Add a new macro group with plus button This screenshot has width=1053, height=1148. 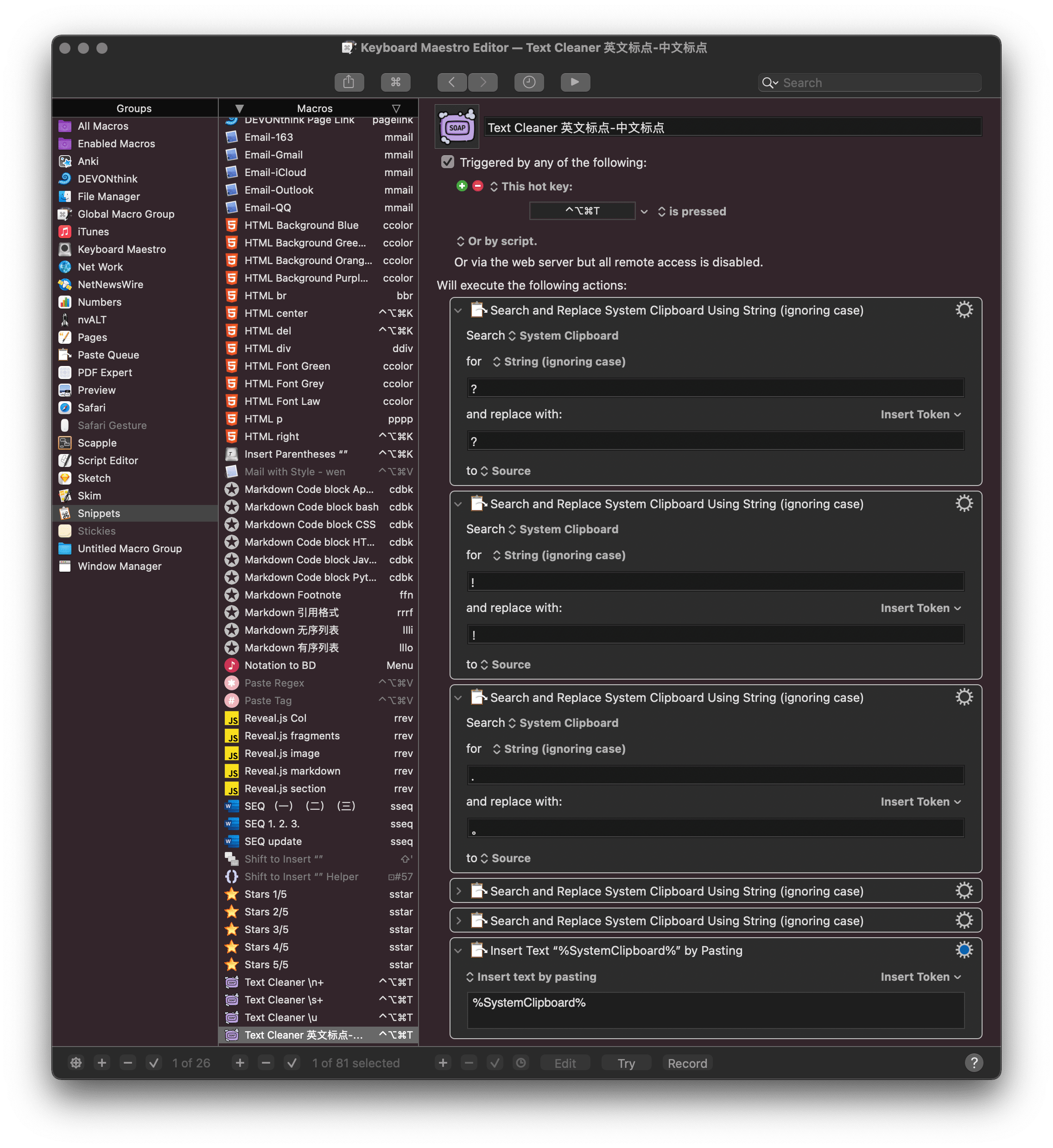coord(102,1063)
